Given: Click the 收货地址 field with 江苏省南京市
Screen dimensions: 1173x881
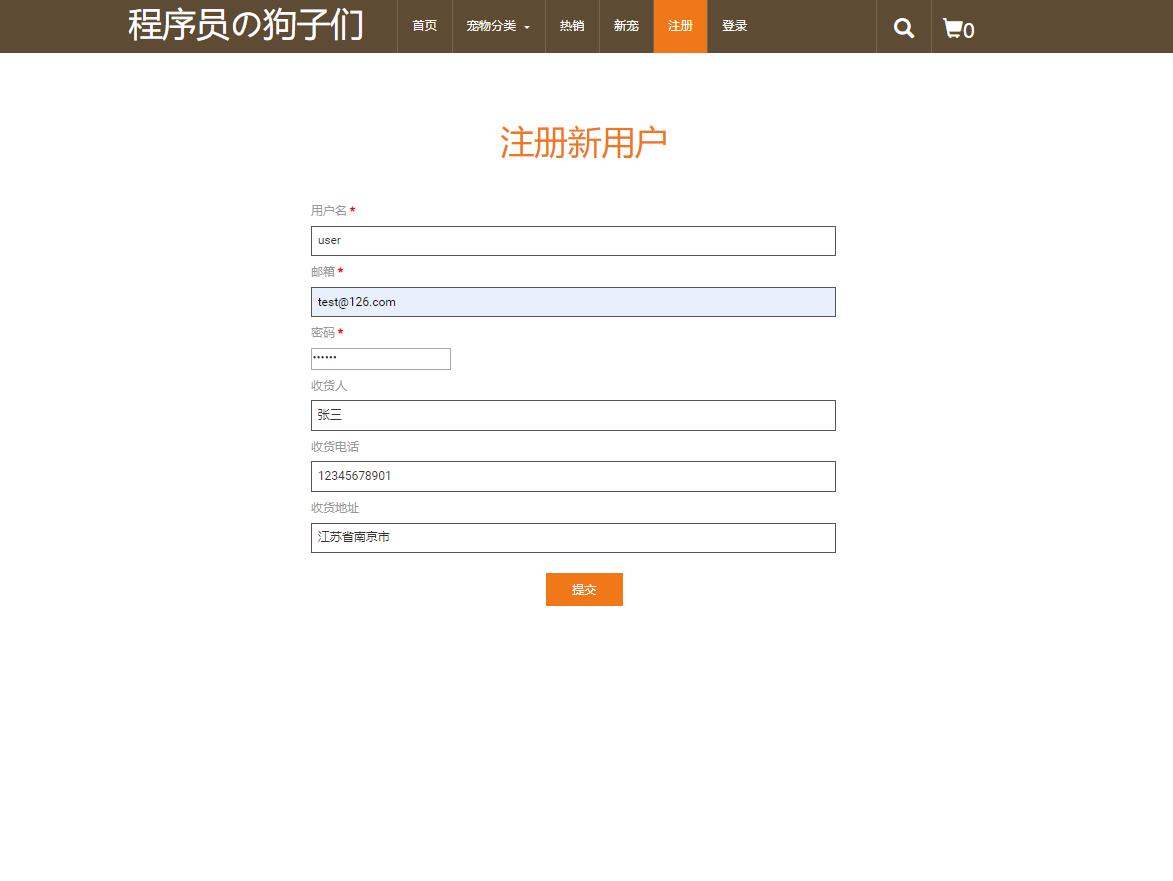Looking at the screenshot, I should 573,537.
